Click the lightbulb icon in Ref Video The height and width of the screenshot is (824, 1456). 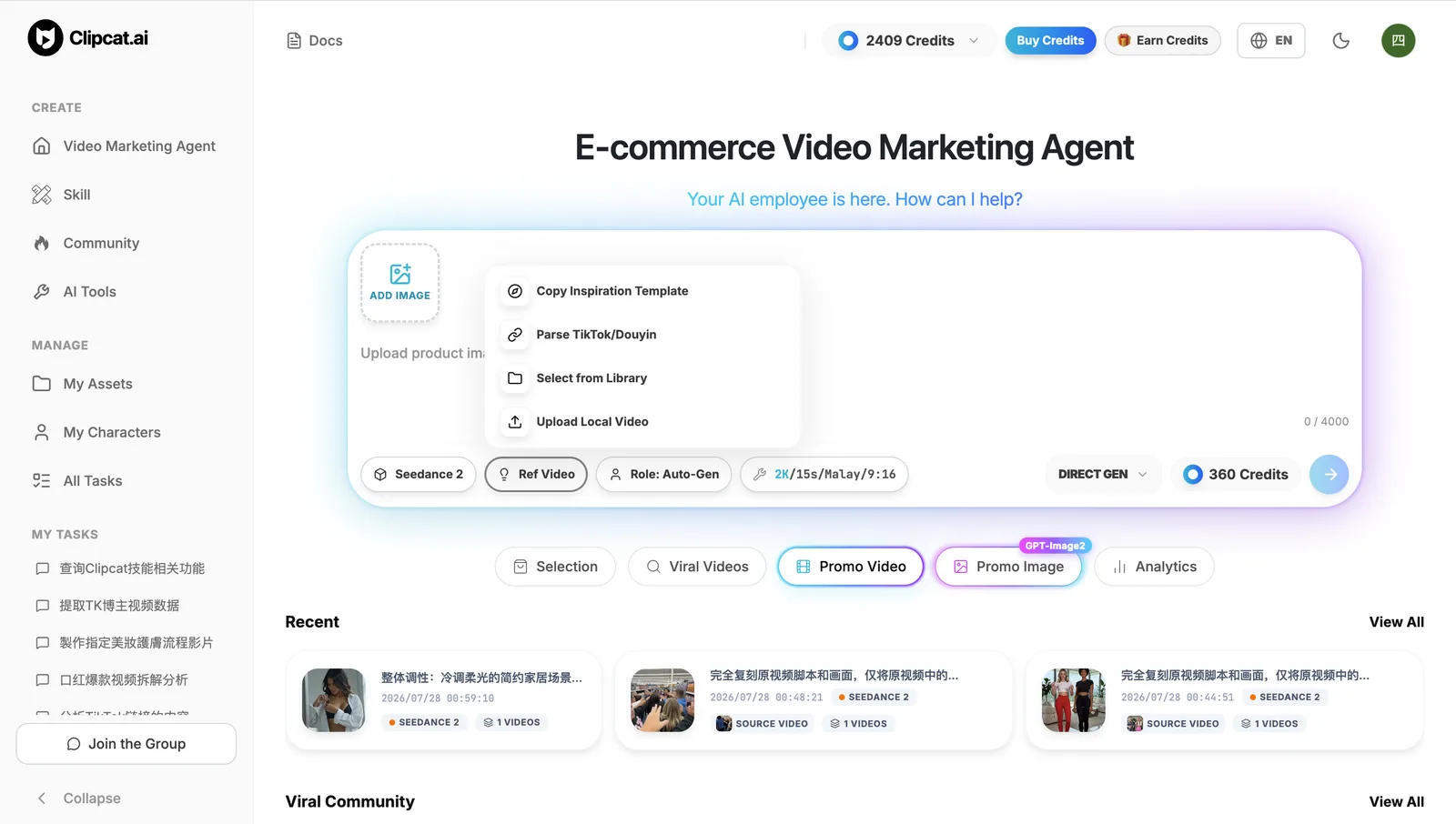tap(504, 475)
